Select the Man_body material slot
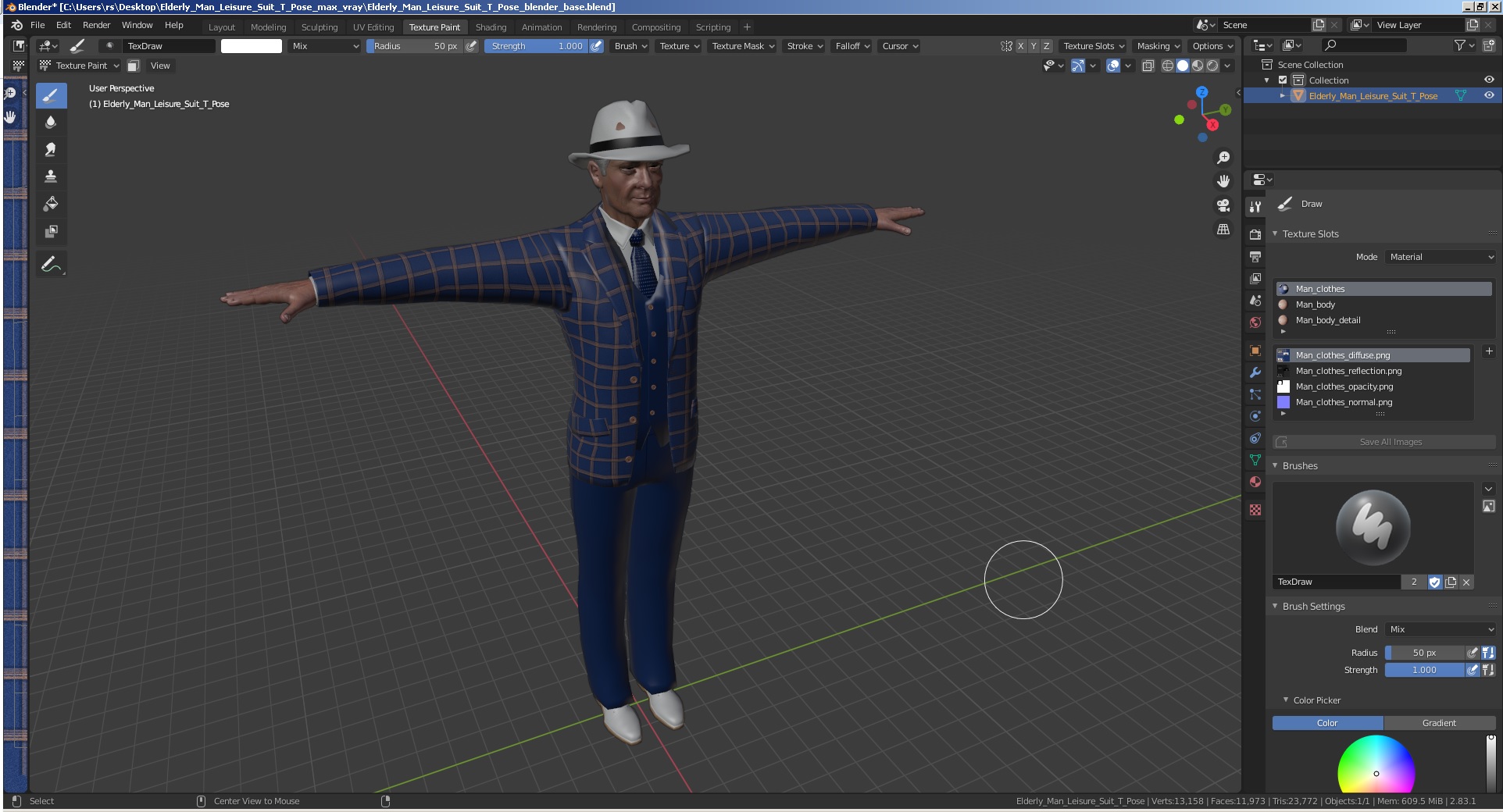This screenshot has height=812, width=1503. point(1383,304)
